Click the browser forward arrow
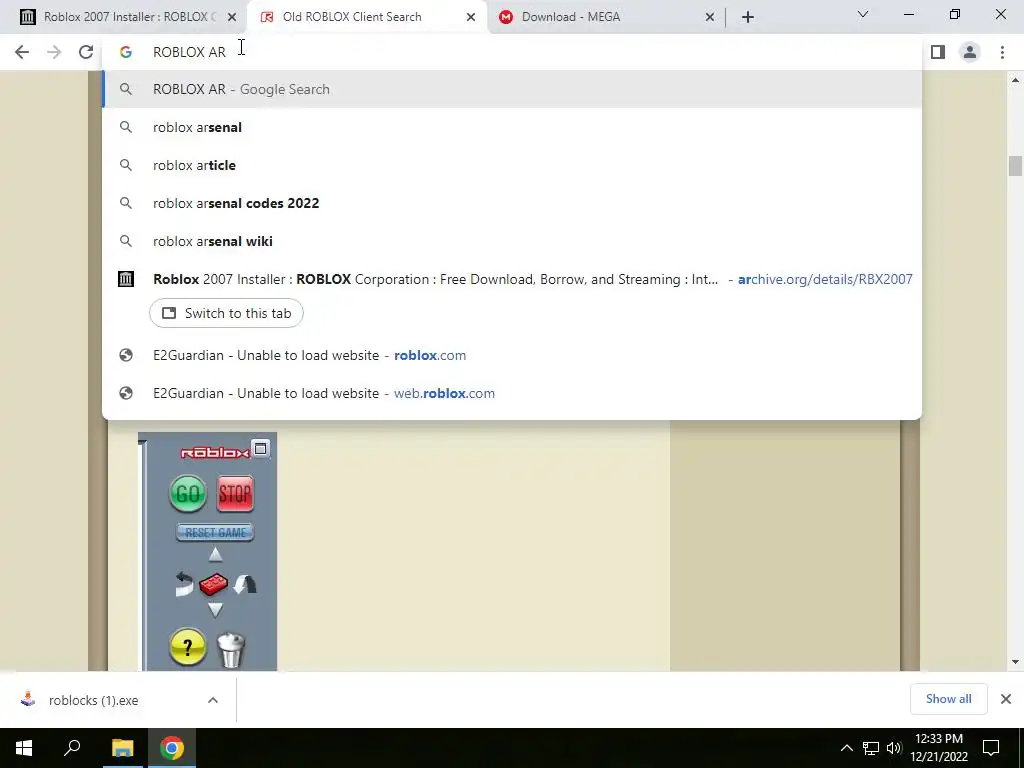 54,52
